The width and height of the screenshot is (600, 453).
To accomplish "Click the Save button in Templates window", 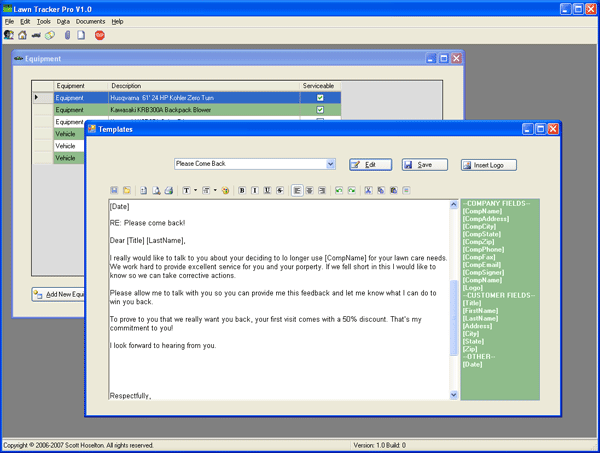I will [425, 164].
